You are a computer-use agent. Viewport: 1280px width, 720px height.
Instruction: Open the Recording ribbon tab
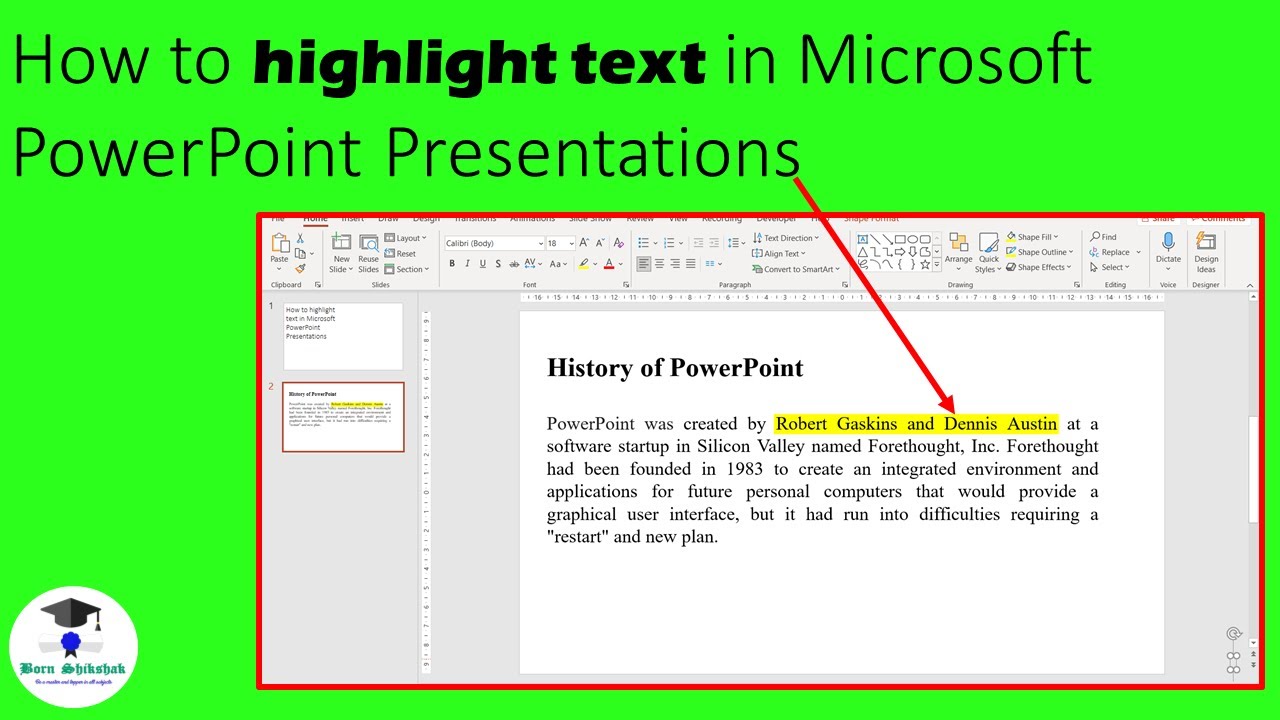722,218
